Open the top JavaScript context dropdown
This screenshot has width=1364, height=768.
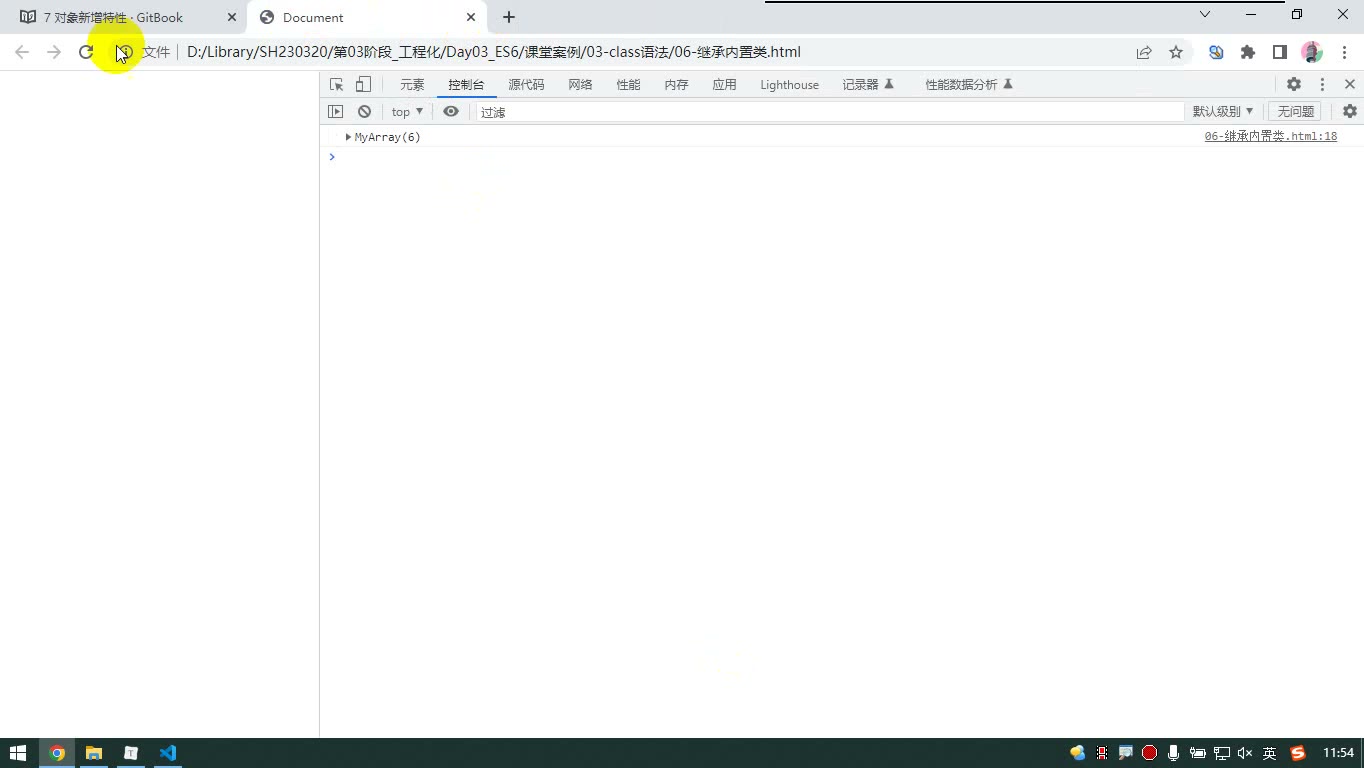[407, 112]
